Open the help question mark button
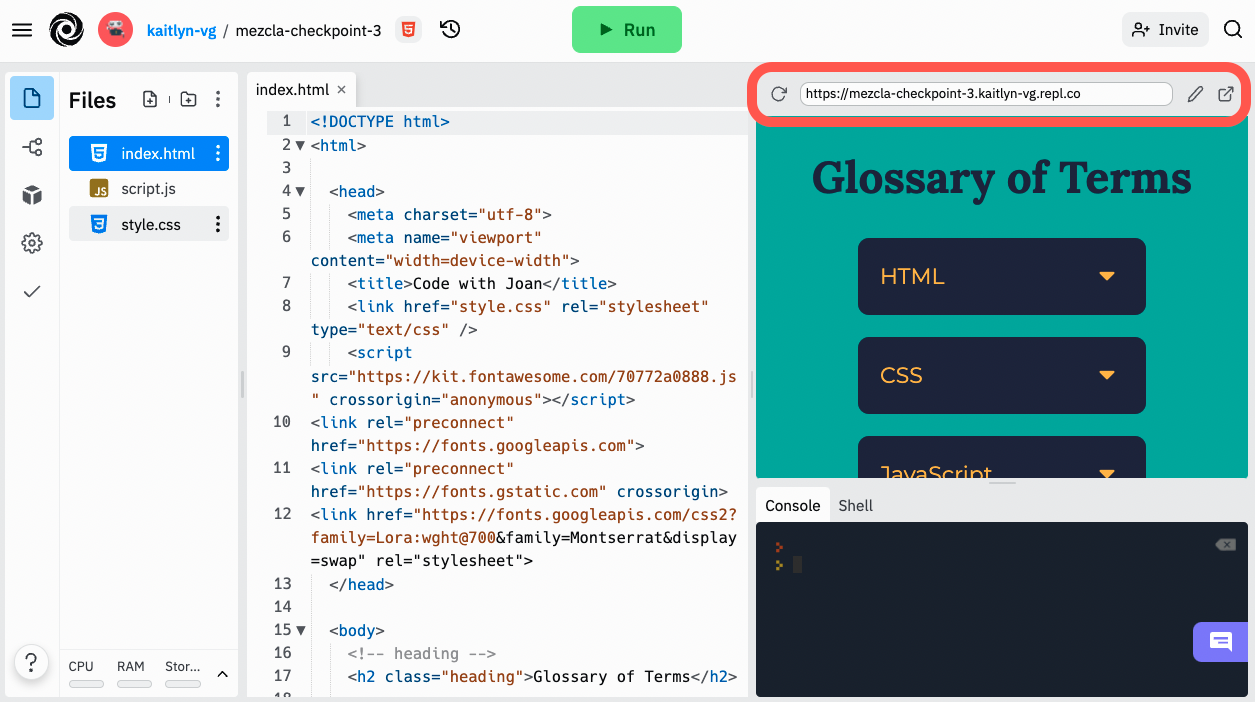The height and width of the screenshot is (702, 1255). tap(31, 662)
